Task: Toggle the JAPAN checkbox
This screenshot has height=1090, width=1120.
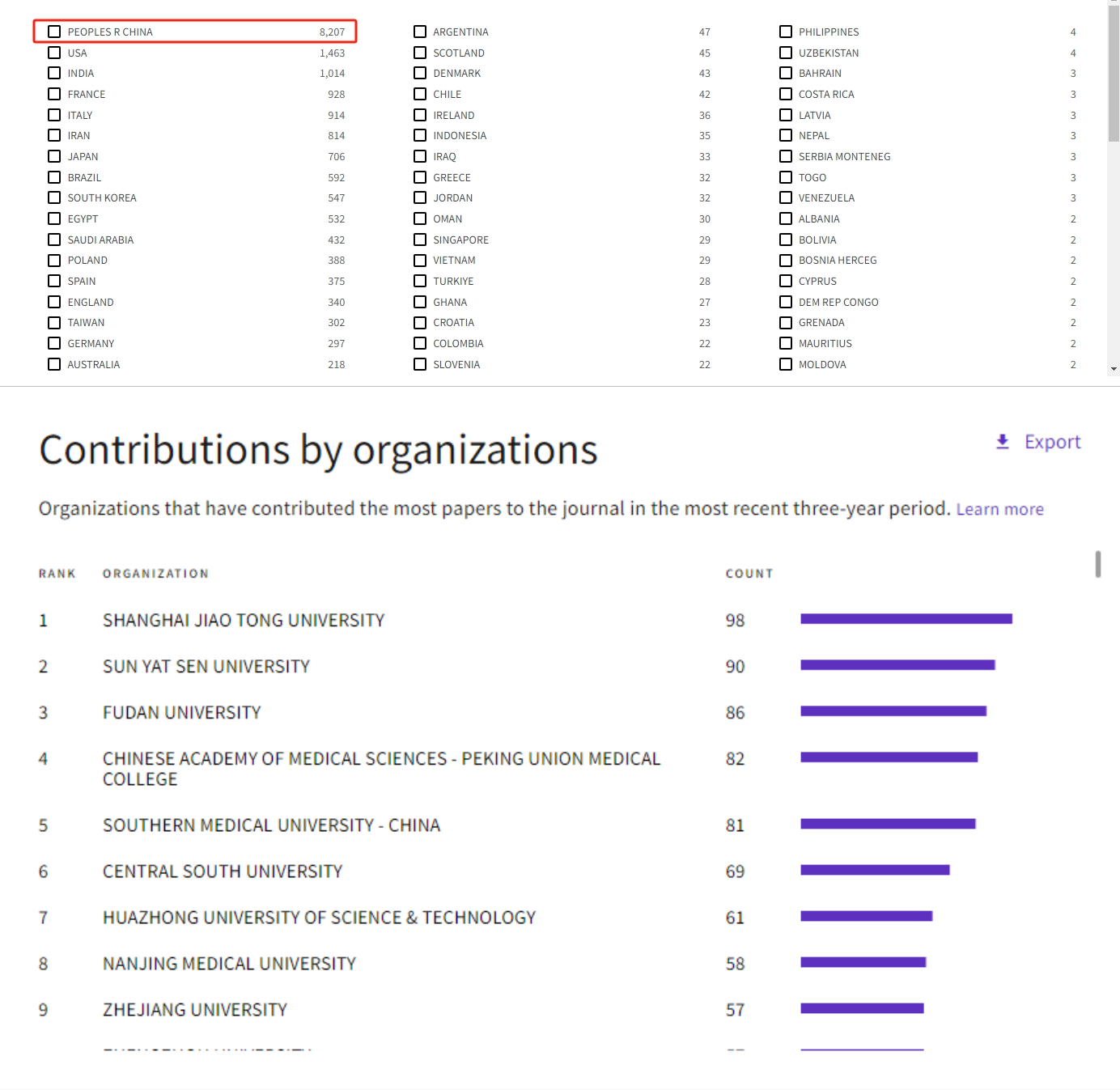Action: (x=54, y=156)
